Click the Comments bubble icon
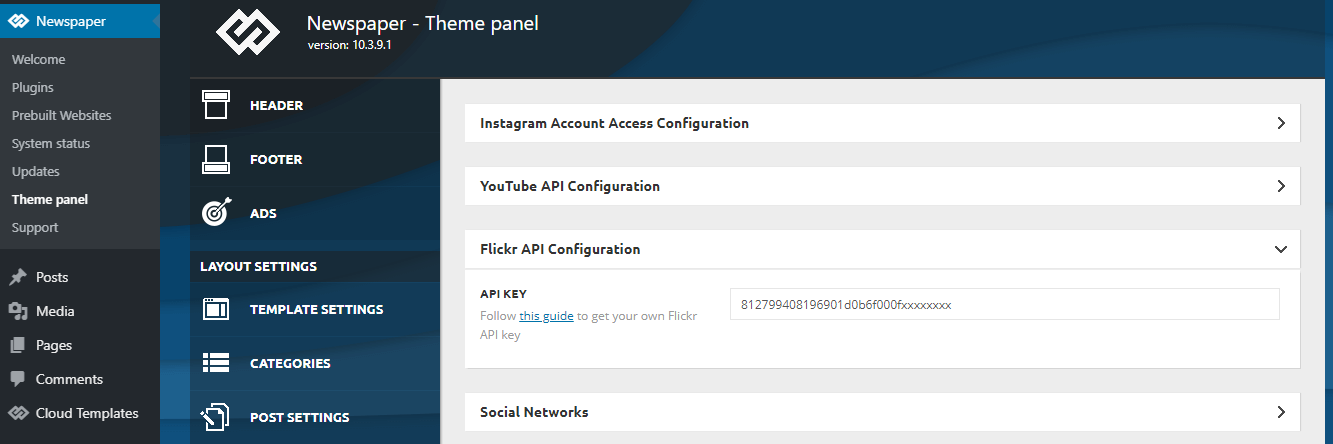 click(18, 379)
